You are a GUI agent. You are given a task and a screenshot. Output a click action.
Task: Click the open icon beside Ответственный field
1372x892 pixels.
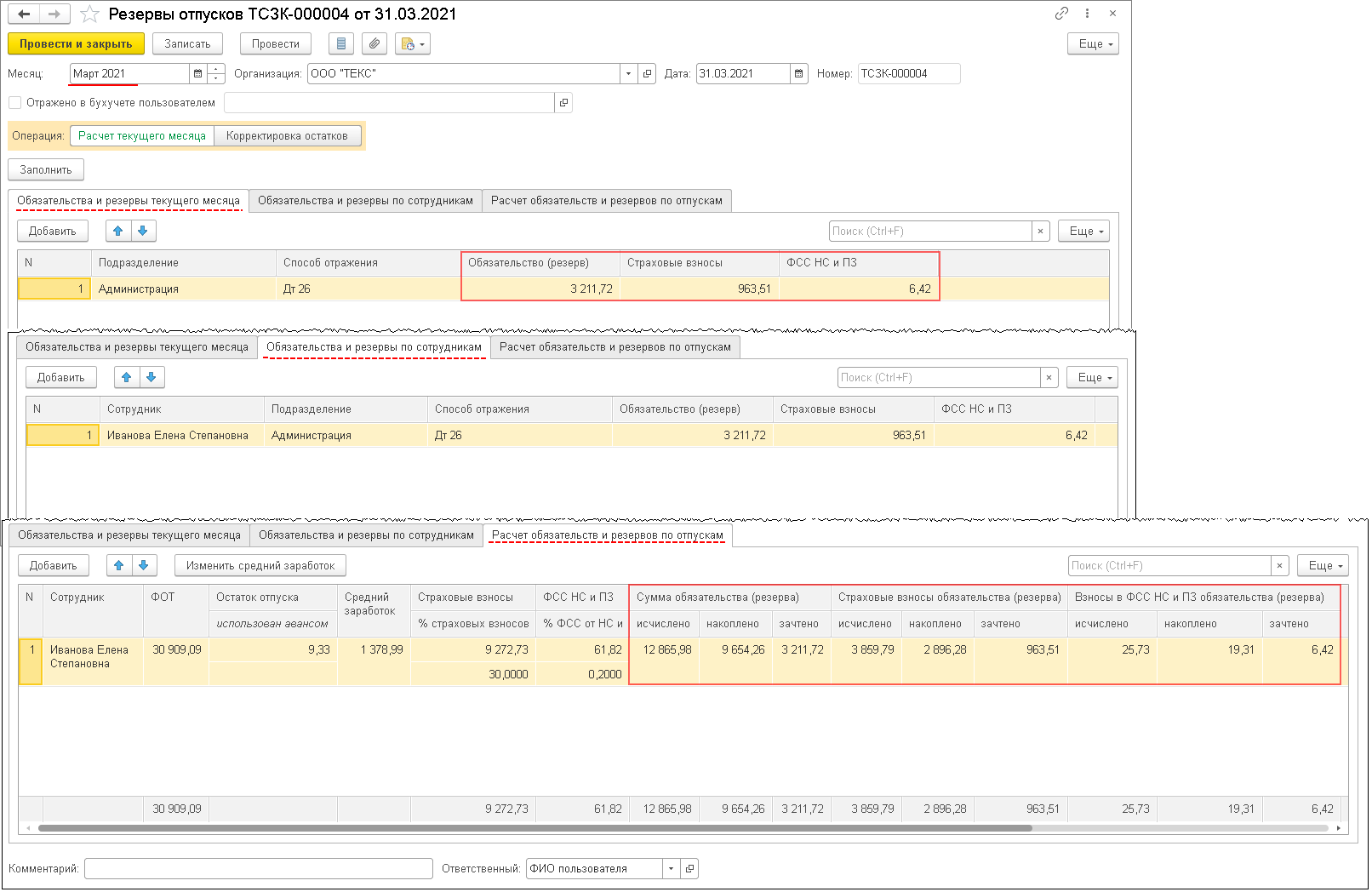pyautogui.click(x=689, y=869)
